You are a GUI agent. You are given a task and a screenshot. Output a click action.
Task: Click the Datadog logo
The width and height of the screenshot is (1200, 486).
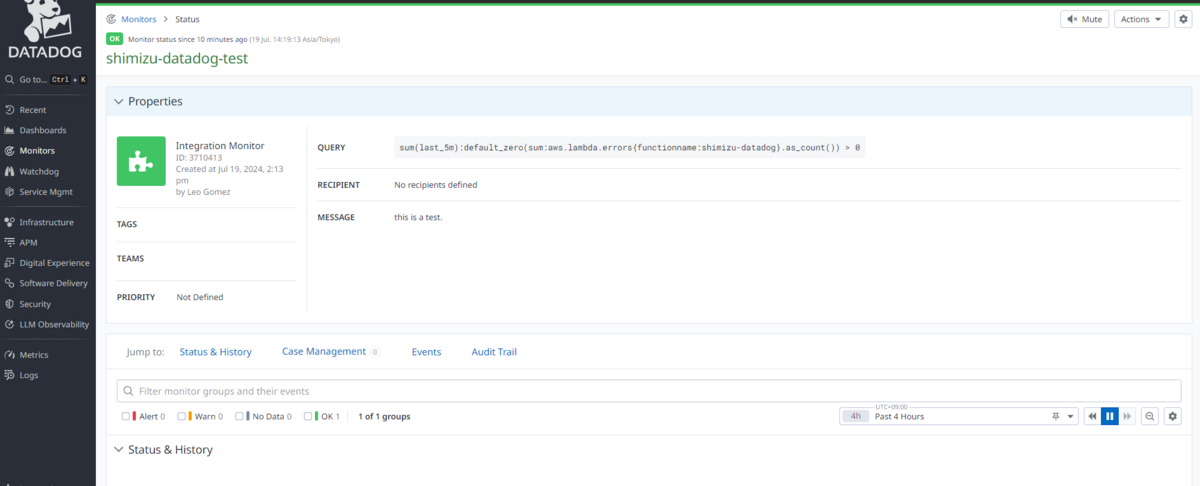[x=47, y=30]
